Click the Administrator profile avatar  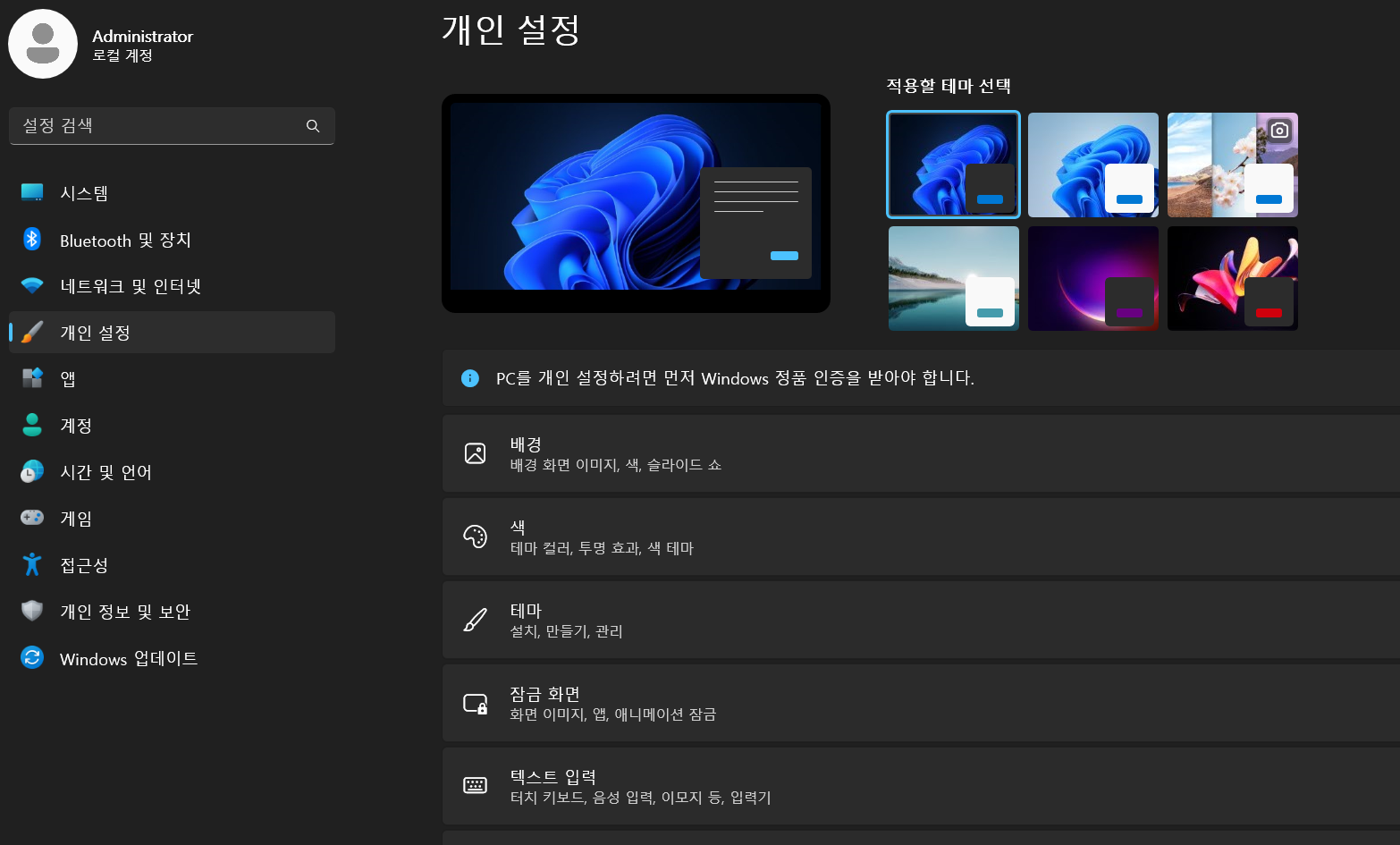(43, 44)
